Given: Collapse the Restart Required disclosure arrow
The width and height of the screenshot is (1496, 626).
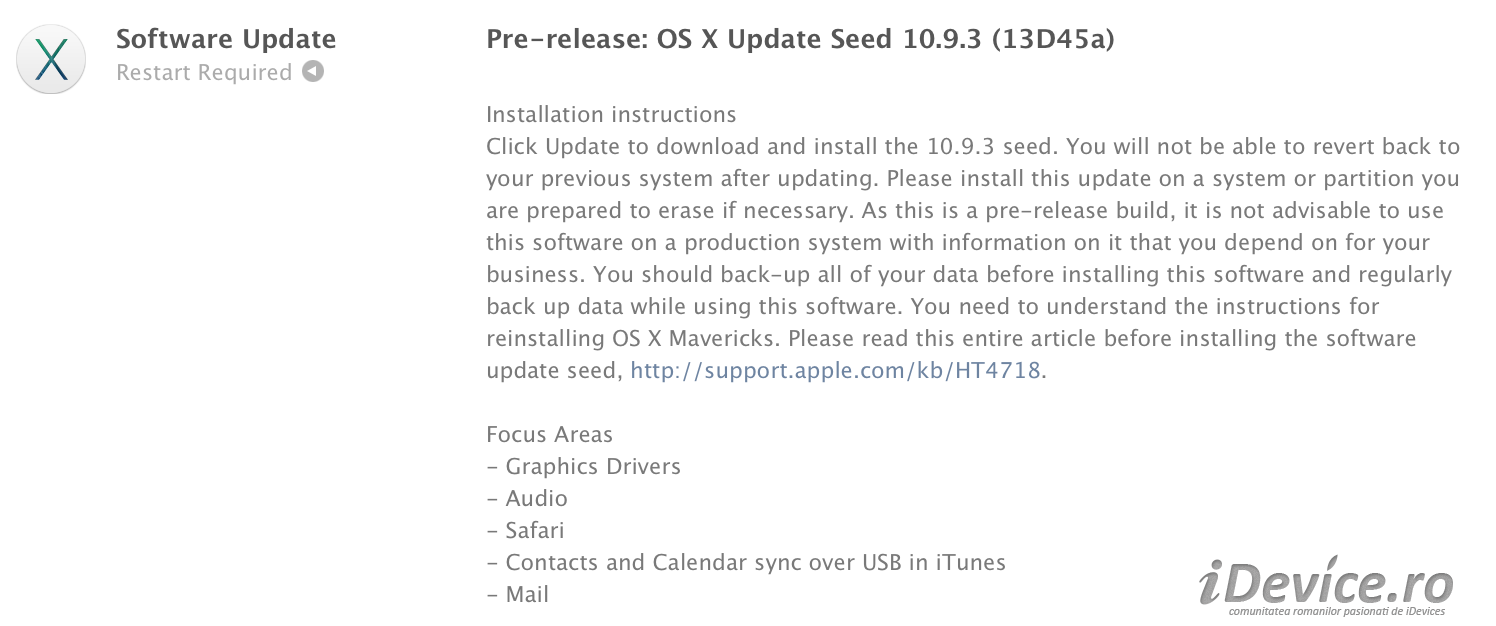Looking at the screenshot, I should [313, 72].
